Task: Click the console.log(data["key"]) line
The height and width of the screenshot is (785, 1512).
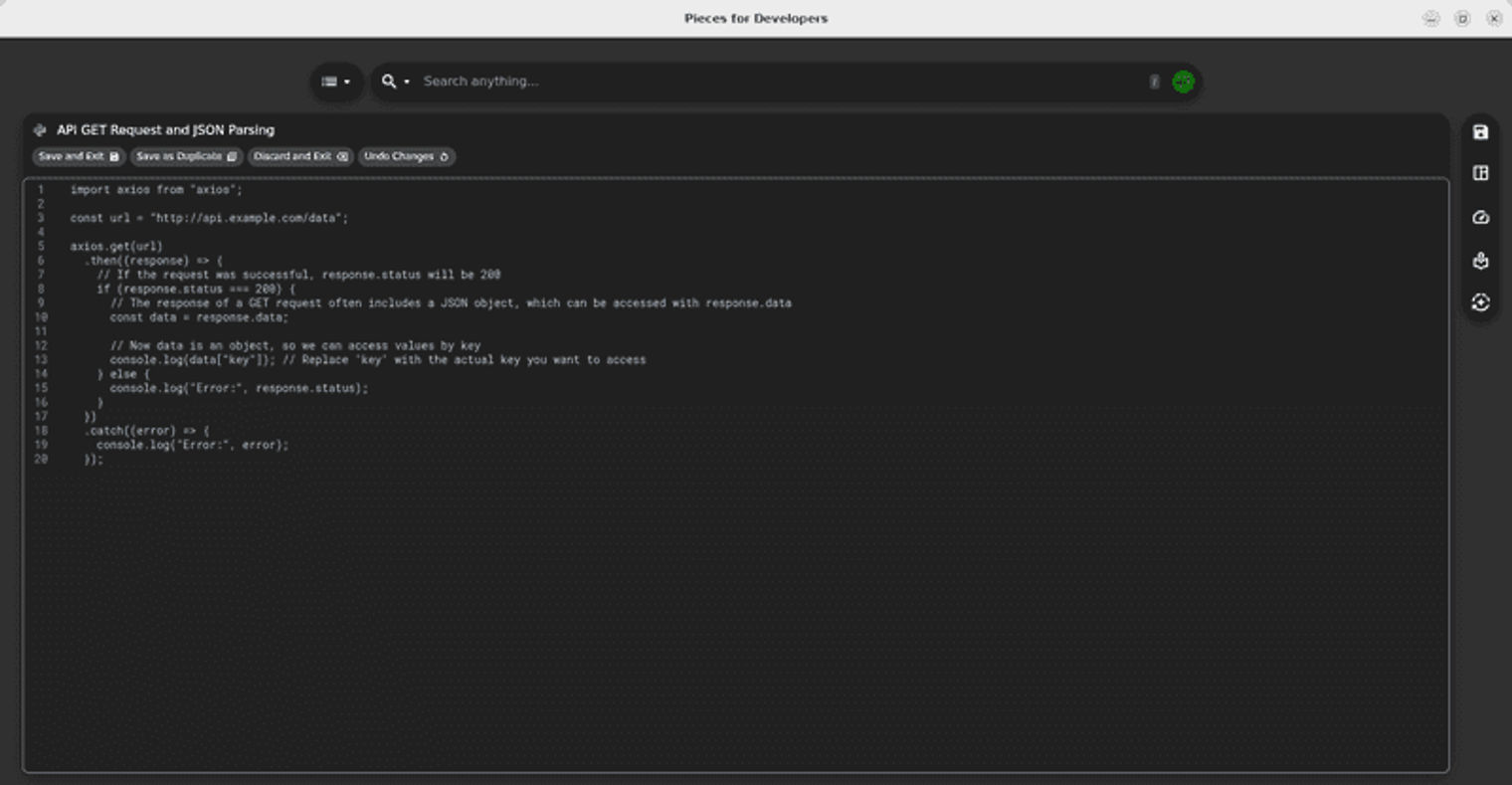Action: tap(378, 360)
